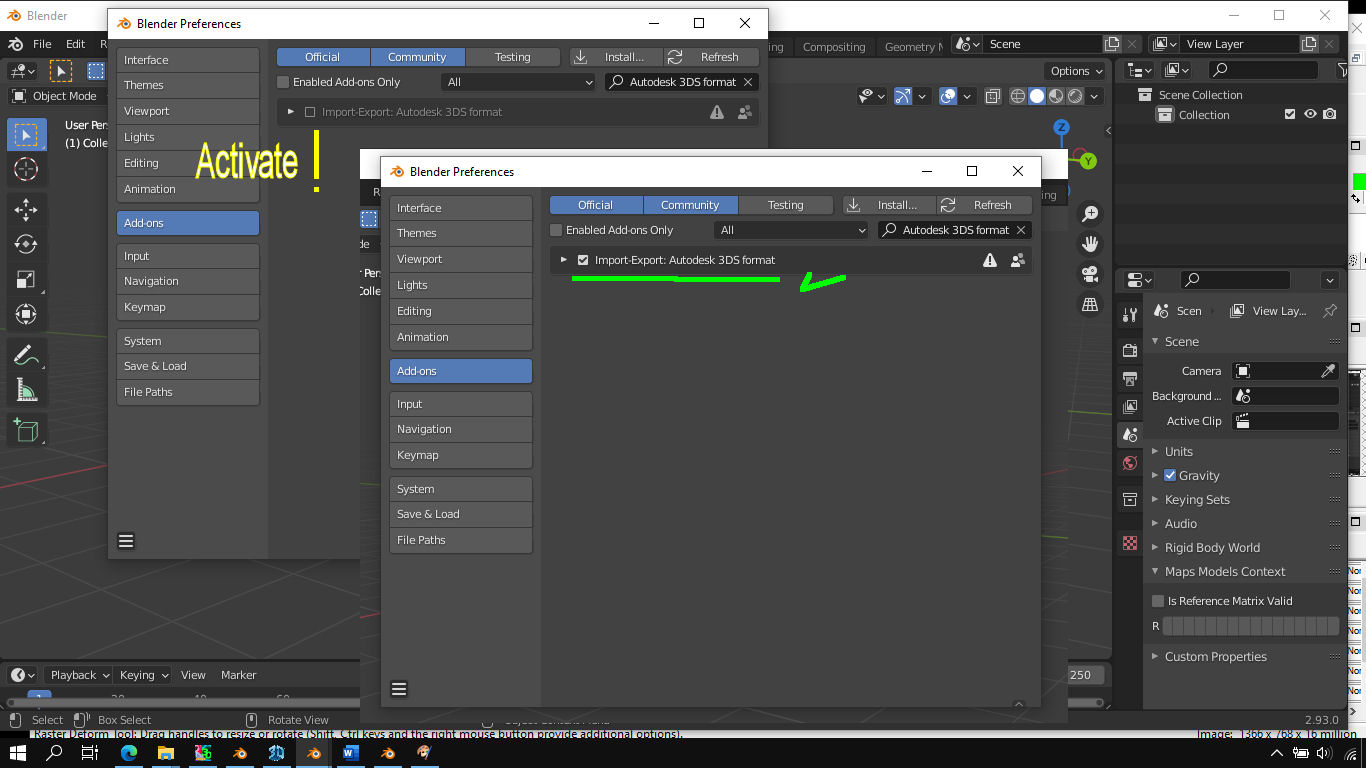The height and width of the screenshot is (768, 1366).
Task: Switch perspective/orthographic with the grid gizmo
Action: click(x=1090, y=304)
